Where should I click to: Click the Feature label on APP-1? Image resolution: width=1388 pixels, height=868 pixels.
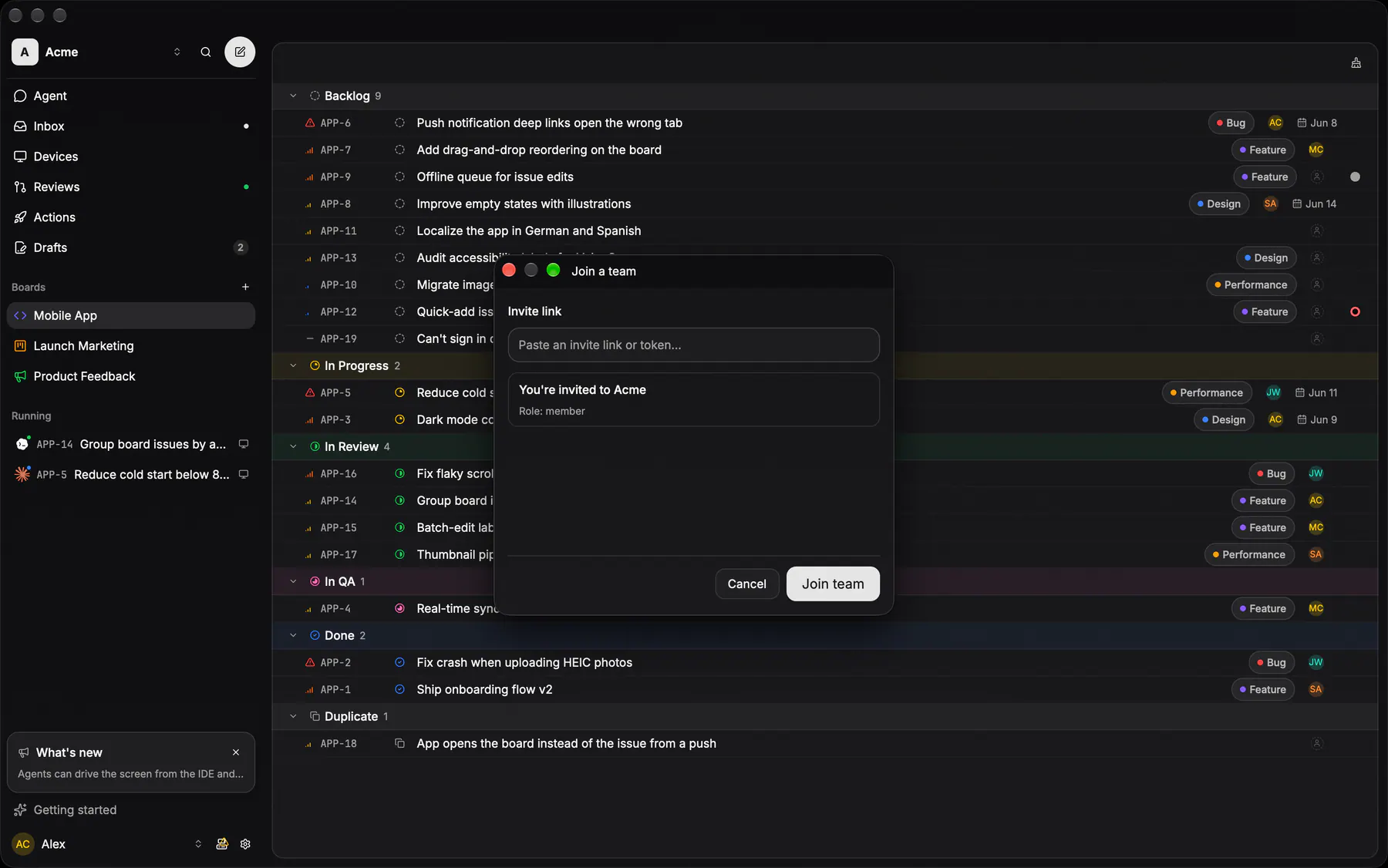1263,690
